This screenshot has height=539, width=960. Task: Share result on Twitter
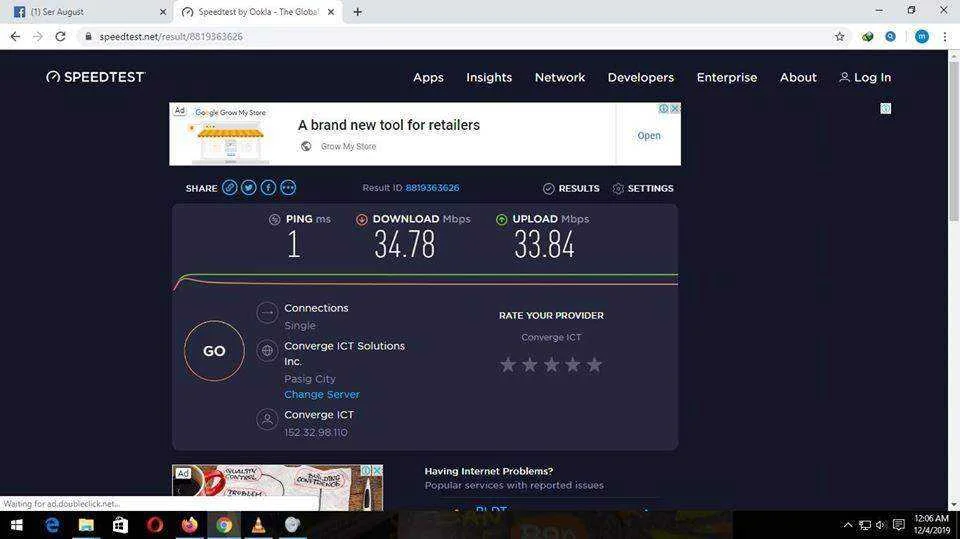[x=249, y=187]
